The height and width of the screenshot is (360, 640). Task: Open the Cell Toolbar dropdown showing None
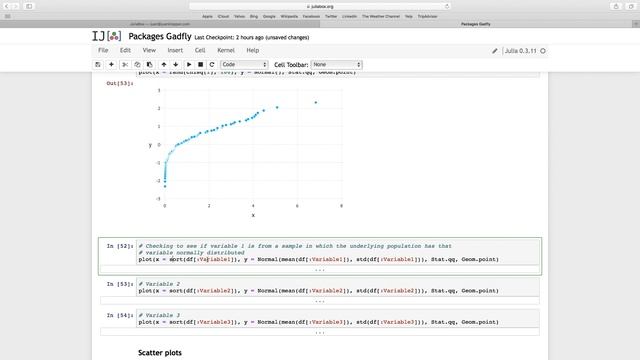point(337,64)
